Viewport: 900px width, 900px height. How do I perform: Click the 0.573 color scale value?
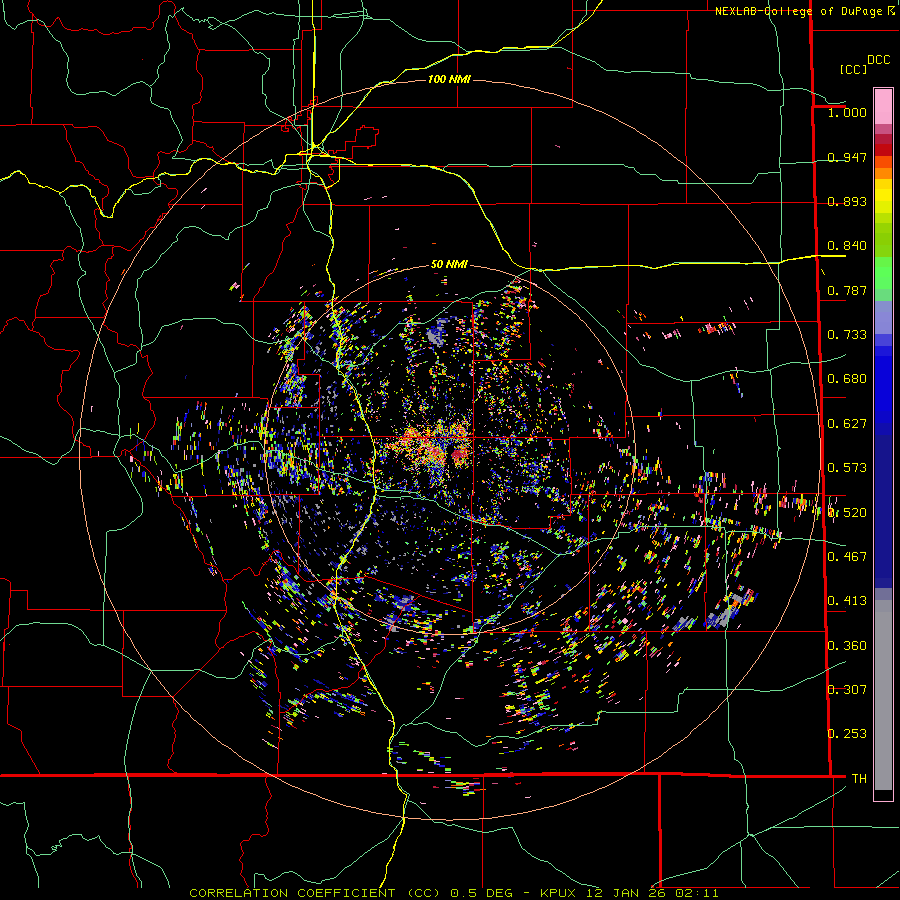[847, 468]
